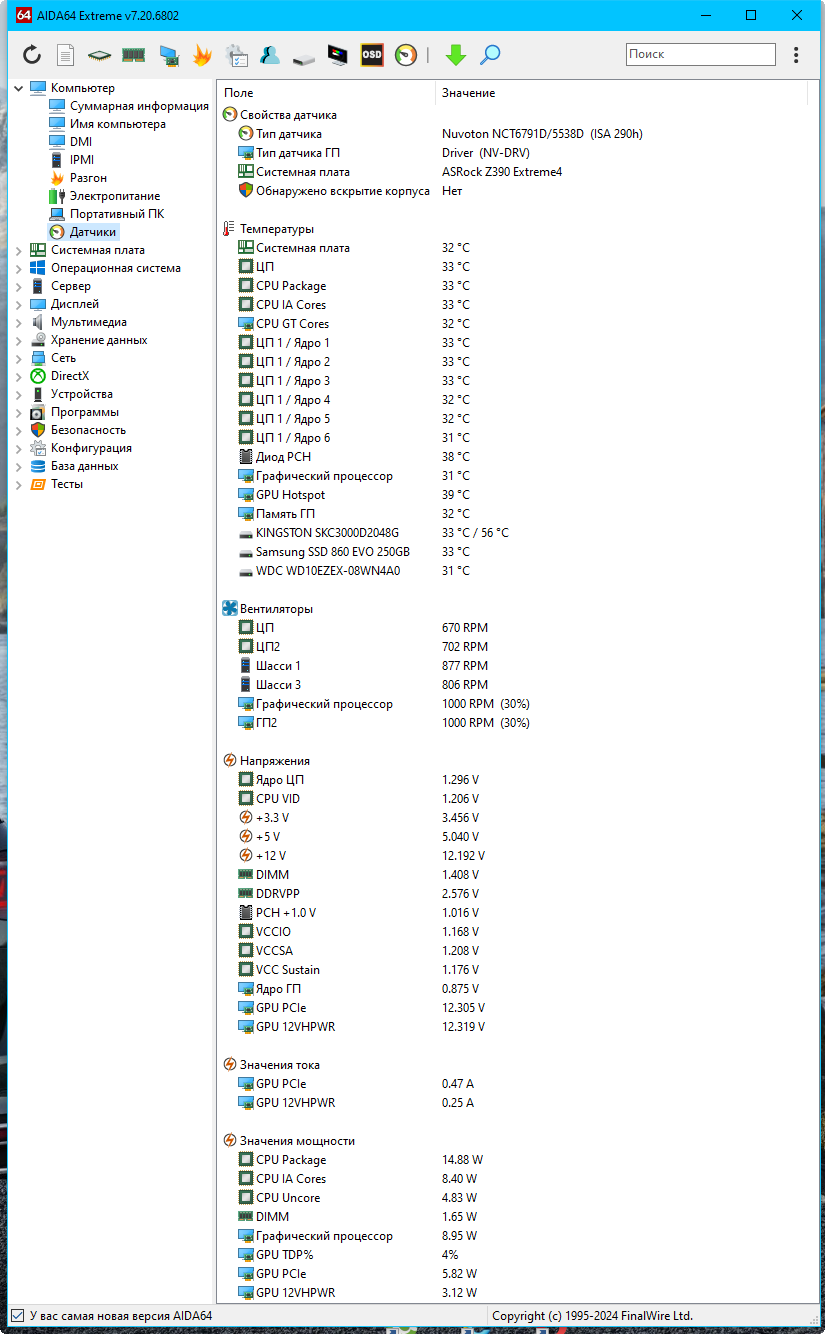The height and width of the screenshot is (1334, 825).
Task: Expand the Операционная система node
Action: [18, 268]
